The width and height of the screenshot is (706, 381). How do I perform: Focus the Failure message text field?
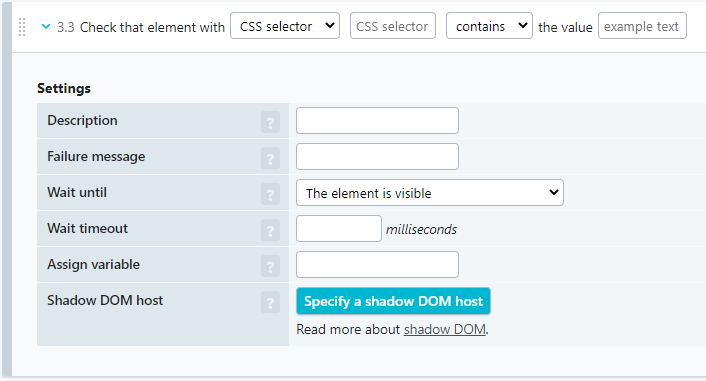point(377,156)
